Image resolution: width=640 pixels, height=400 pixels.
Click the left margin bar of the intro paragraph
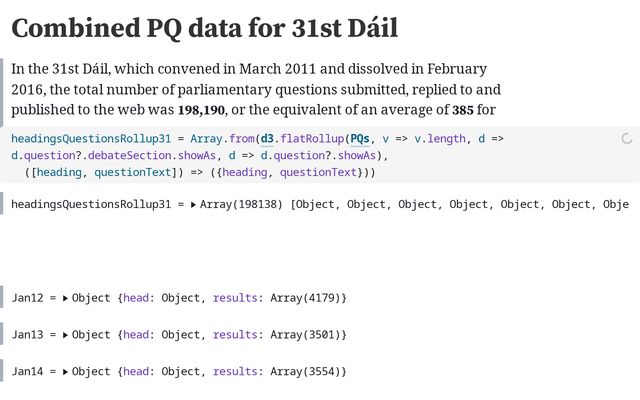2,92
